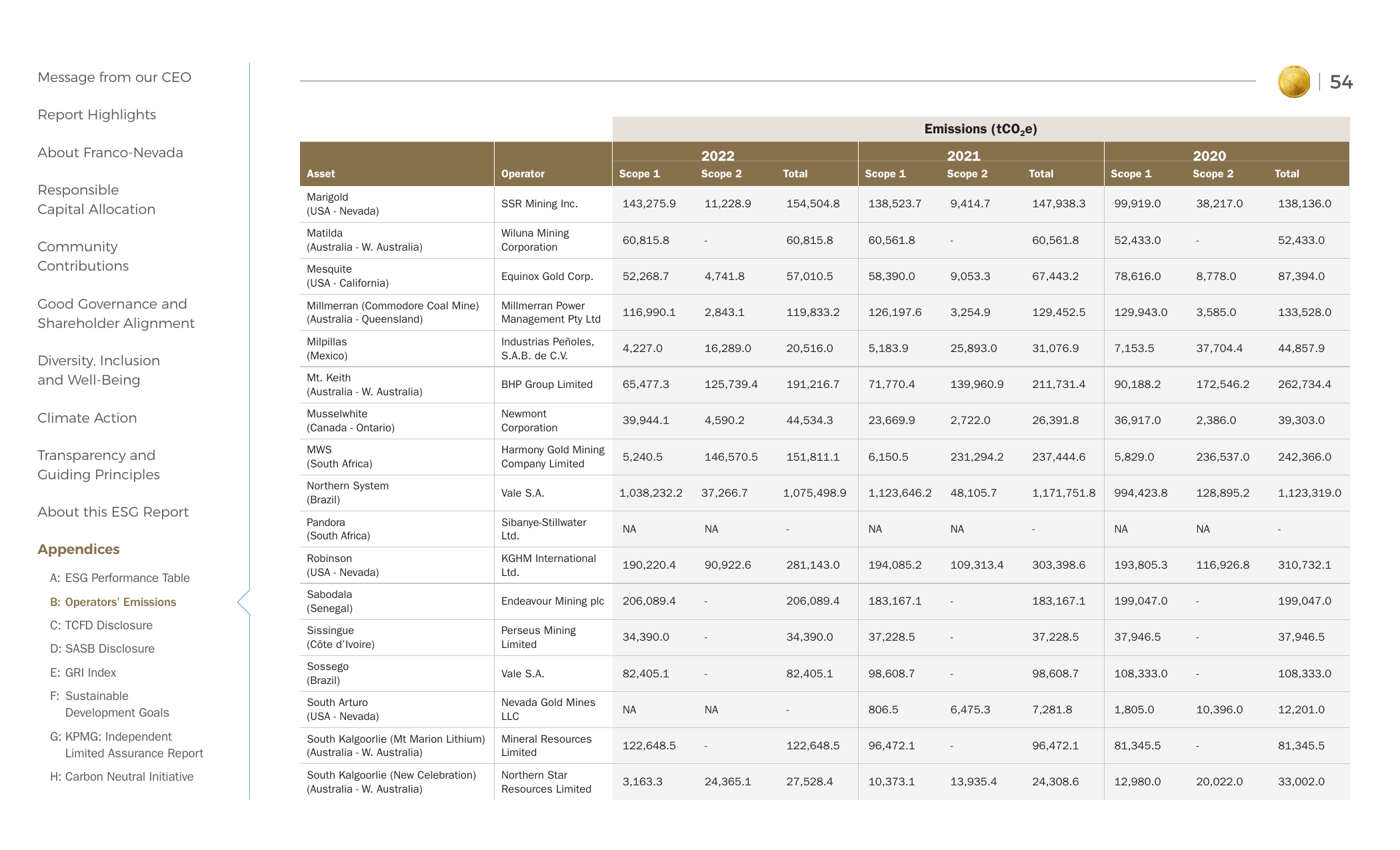This screenshot has height=850, width=1400.
Task: Select Robinson 2020 total 310,732.1
Action: (x=1304, y=565)
